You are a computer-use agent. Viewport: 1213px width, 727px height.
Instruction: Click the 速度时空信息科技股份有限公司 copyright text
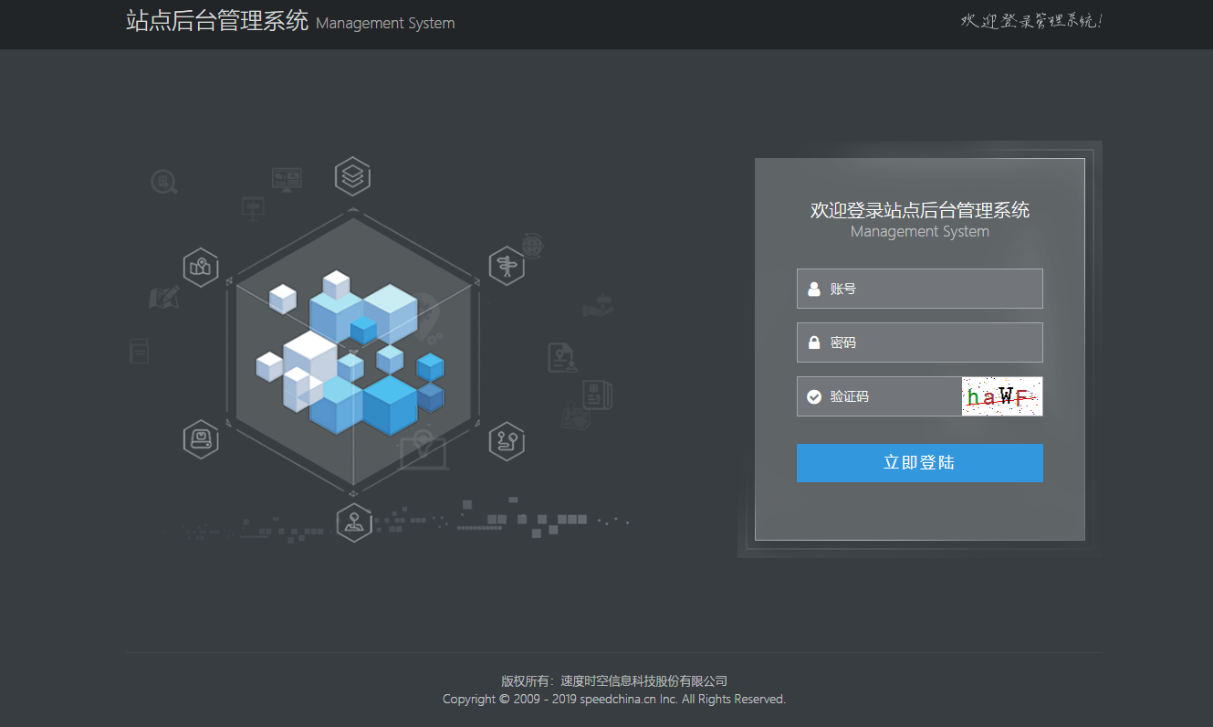click(643, 681)
